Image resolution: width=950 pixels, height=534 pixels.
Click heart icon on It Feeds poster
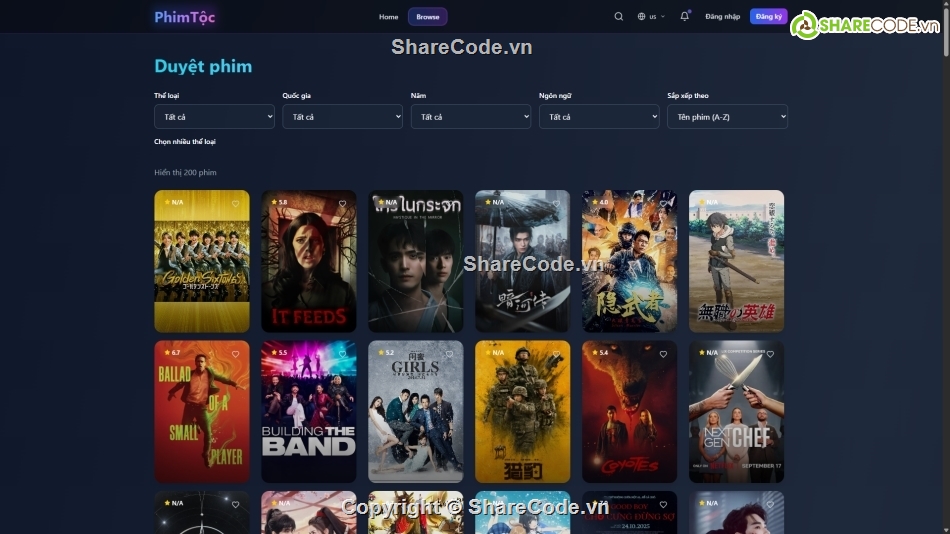[x=342, y=204]
